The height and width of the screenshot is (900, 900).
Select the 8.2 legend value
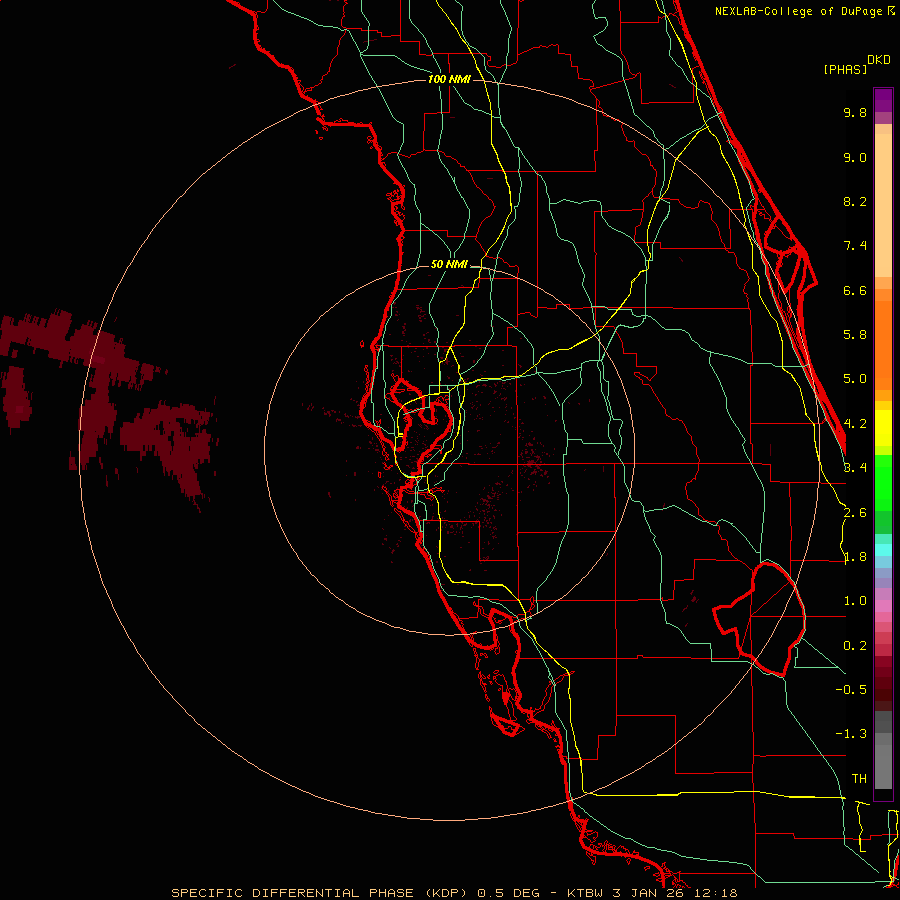855,201
